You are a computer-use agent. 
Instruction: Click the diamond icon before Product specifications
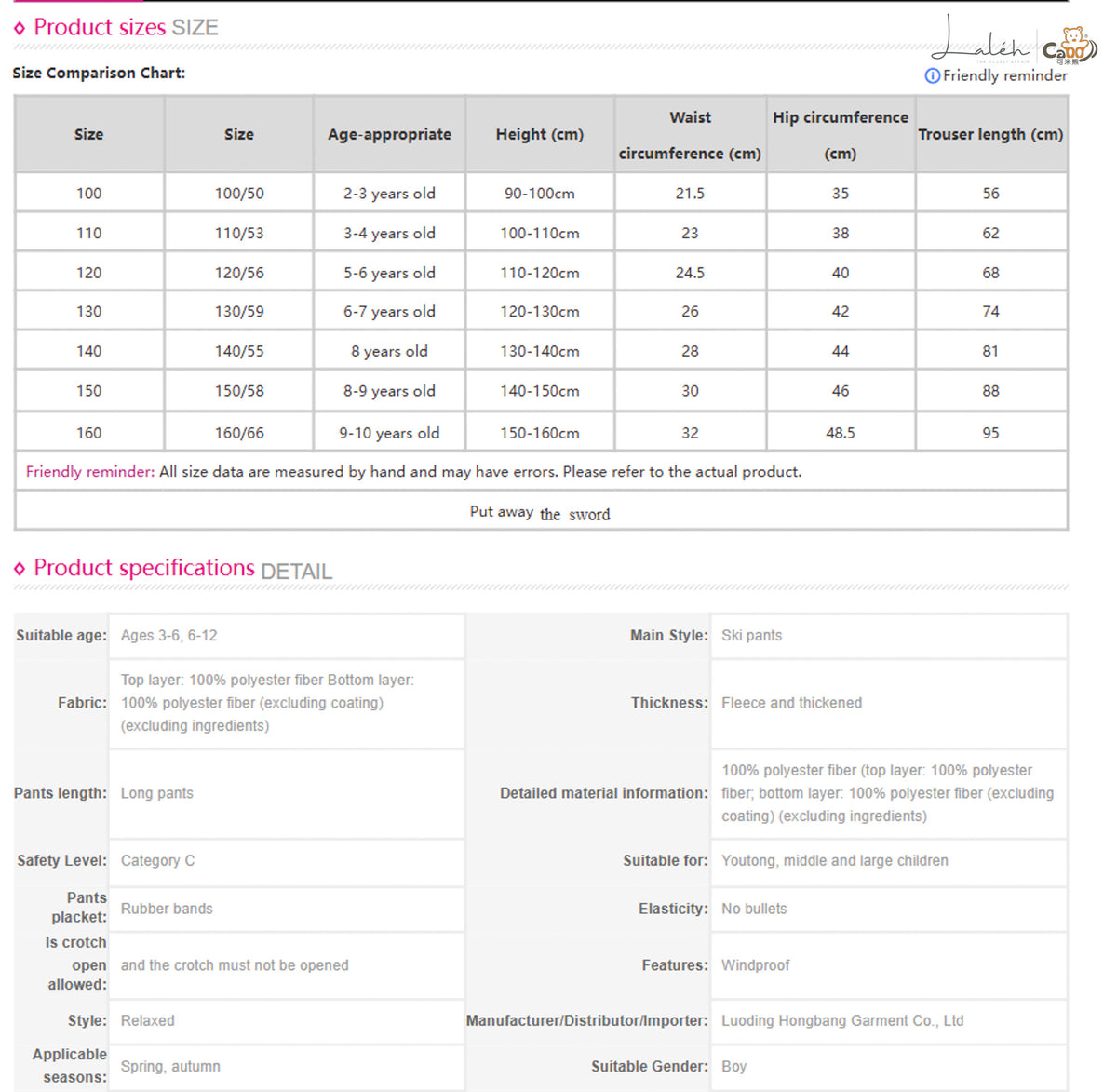(20, 569)
